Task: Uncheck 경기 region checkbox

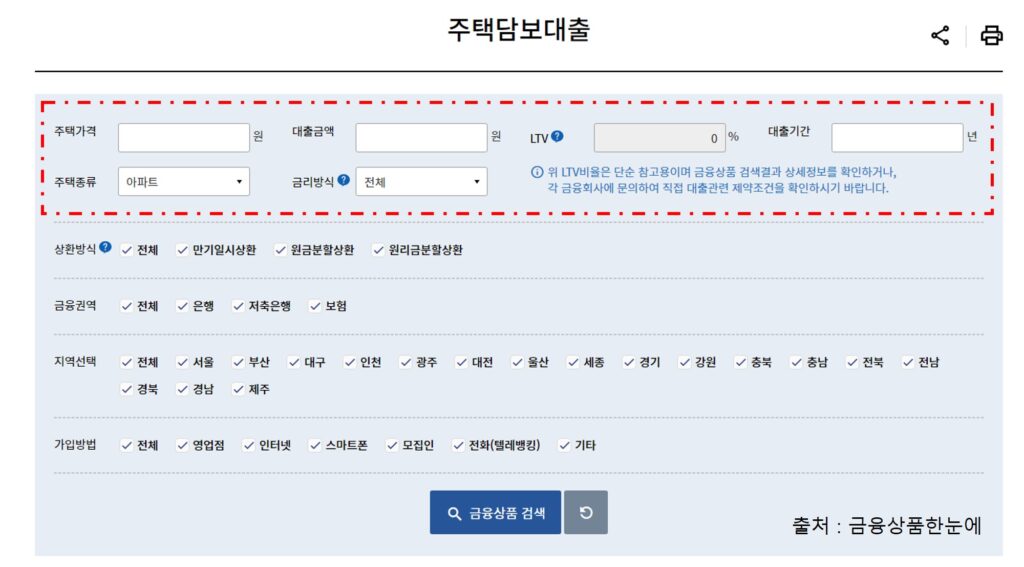Action: [629, 363]
